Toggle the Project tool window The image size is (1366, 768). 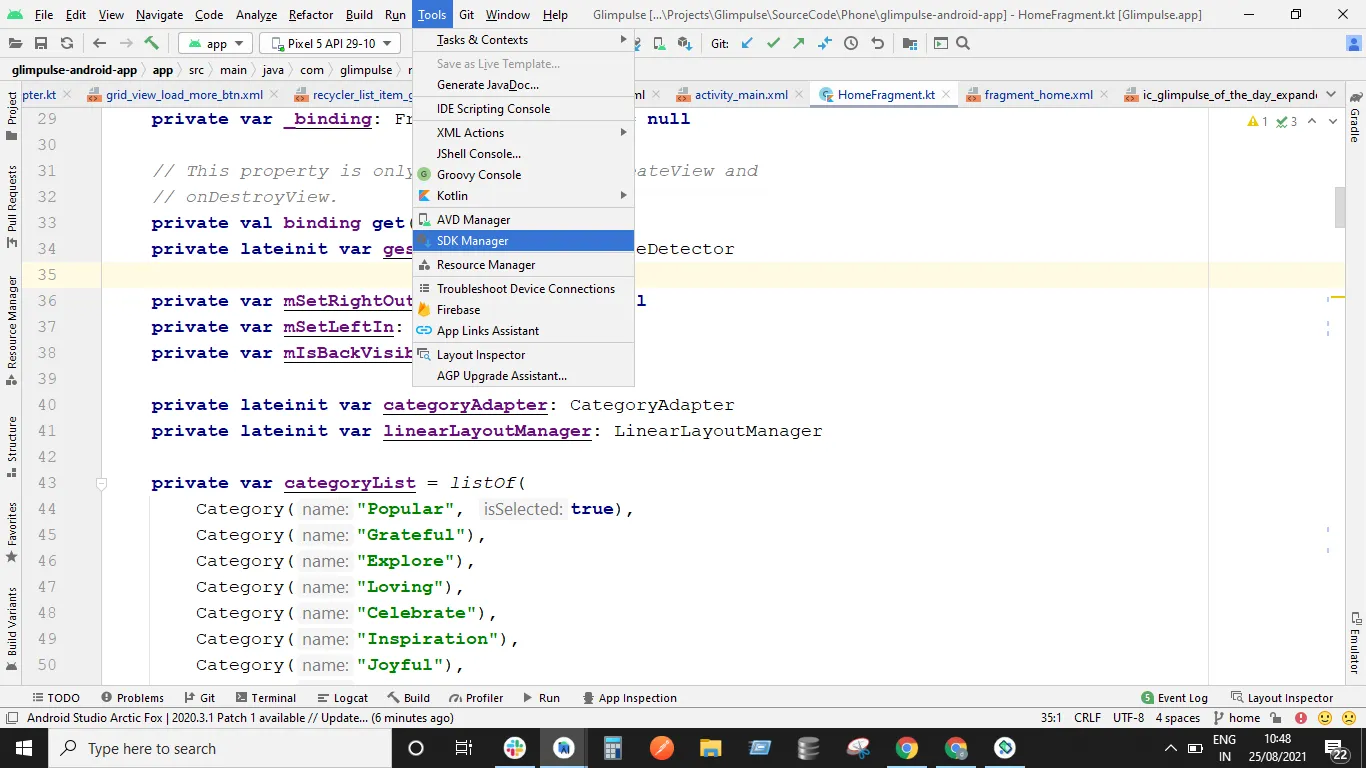[x=12, y=108]
